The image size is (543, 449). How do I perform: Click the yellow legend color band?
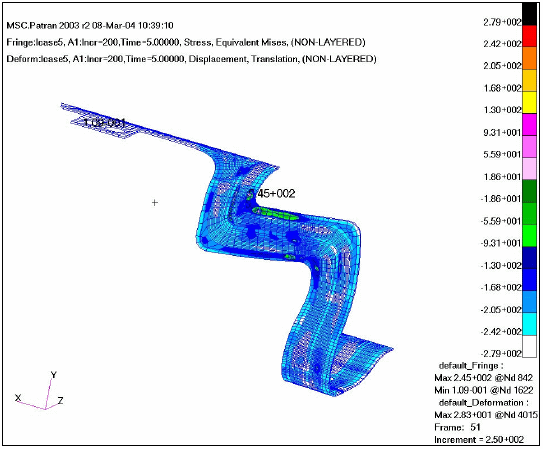(x=529, y=102)
